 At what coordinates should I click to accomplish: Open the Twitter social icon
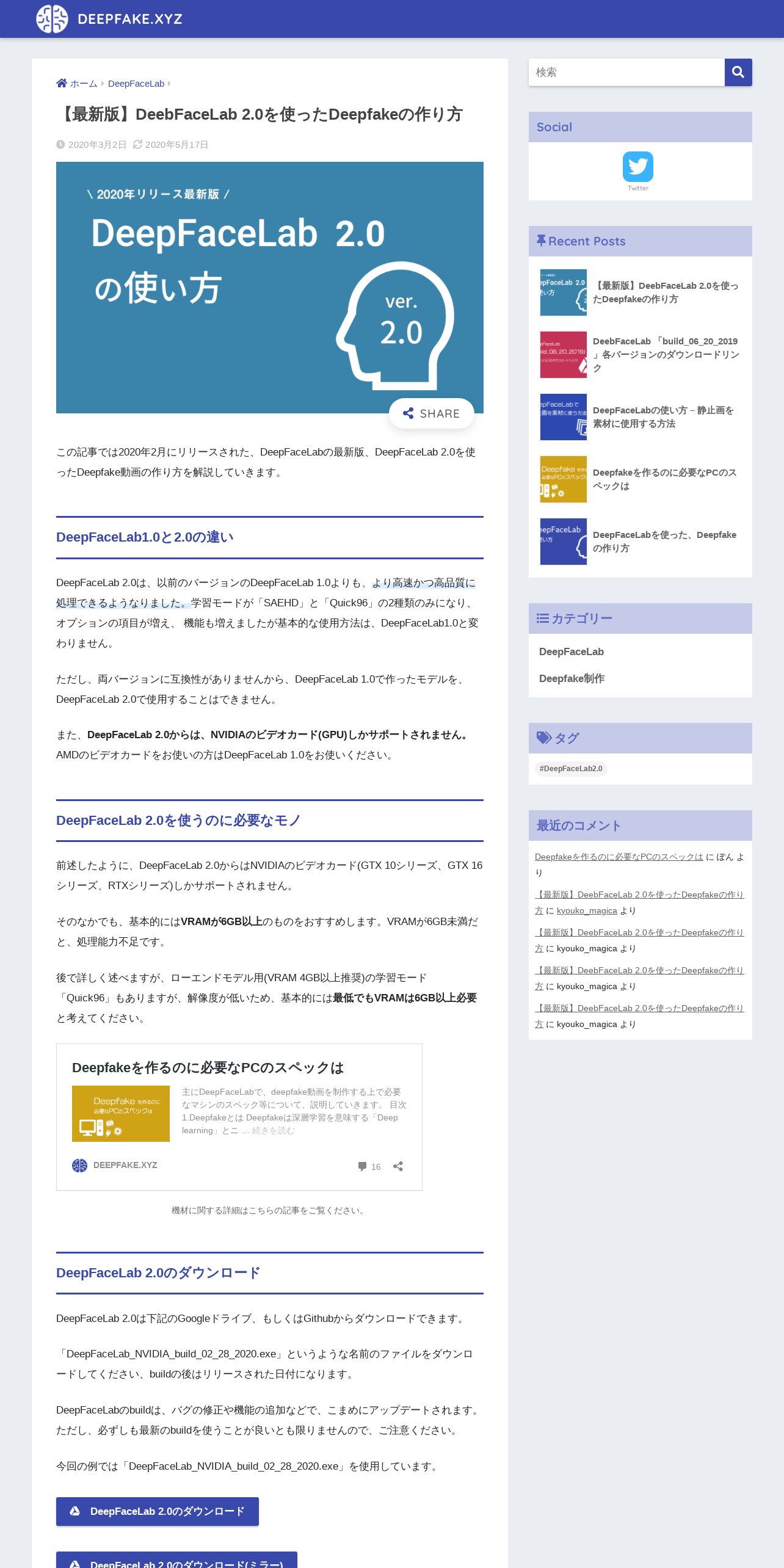pyautogui.click(x=638, y=167)
